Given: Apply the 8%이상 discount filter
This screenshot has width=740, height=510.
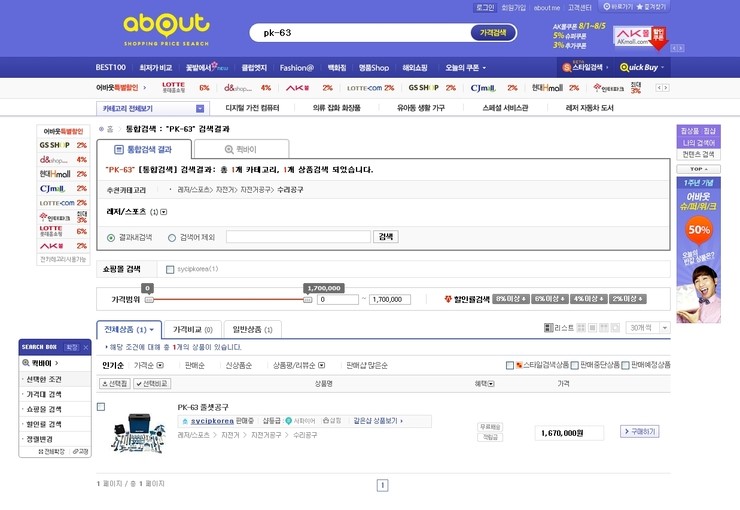Looking at the screenshot, I should coord(511,299).
